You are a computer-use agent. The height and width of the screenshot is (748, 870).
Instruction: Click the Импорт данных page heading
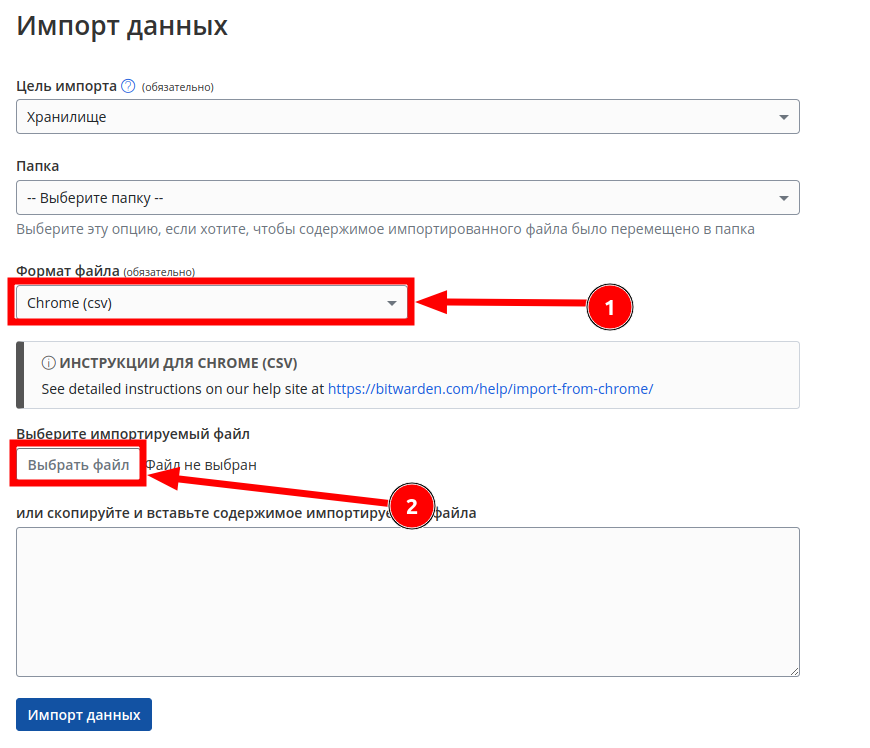[122, 26]
